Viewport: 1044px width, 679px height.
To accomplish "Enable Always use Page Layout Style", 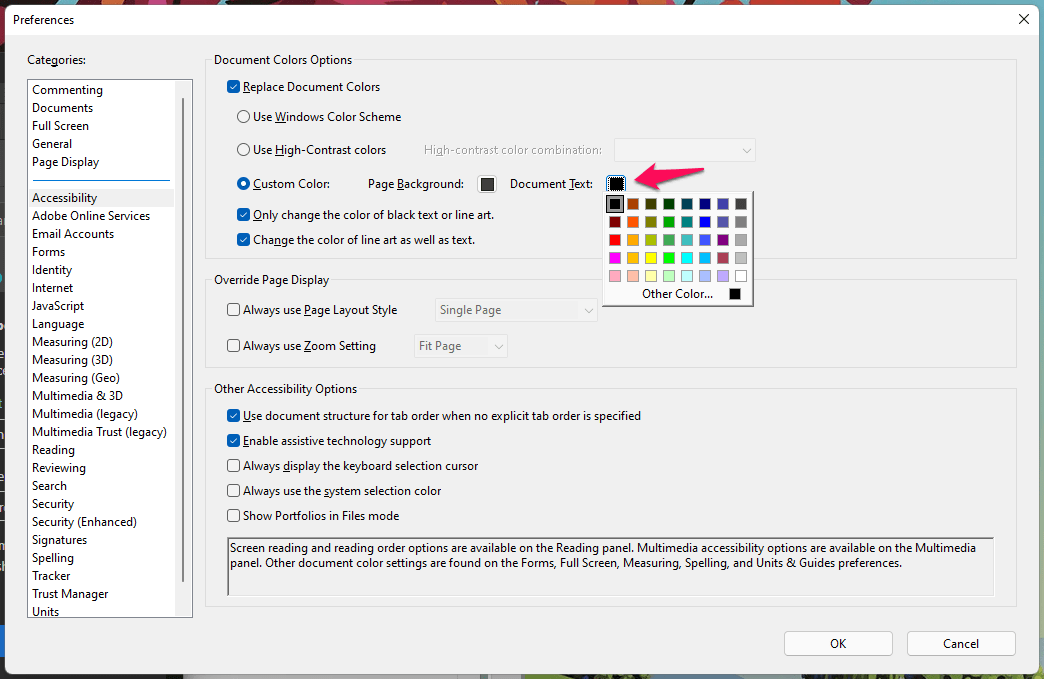I will click(x=234, y=310).
